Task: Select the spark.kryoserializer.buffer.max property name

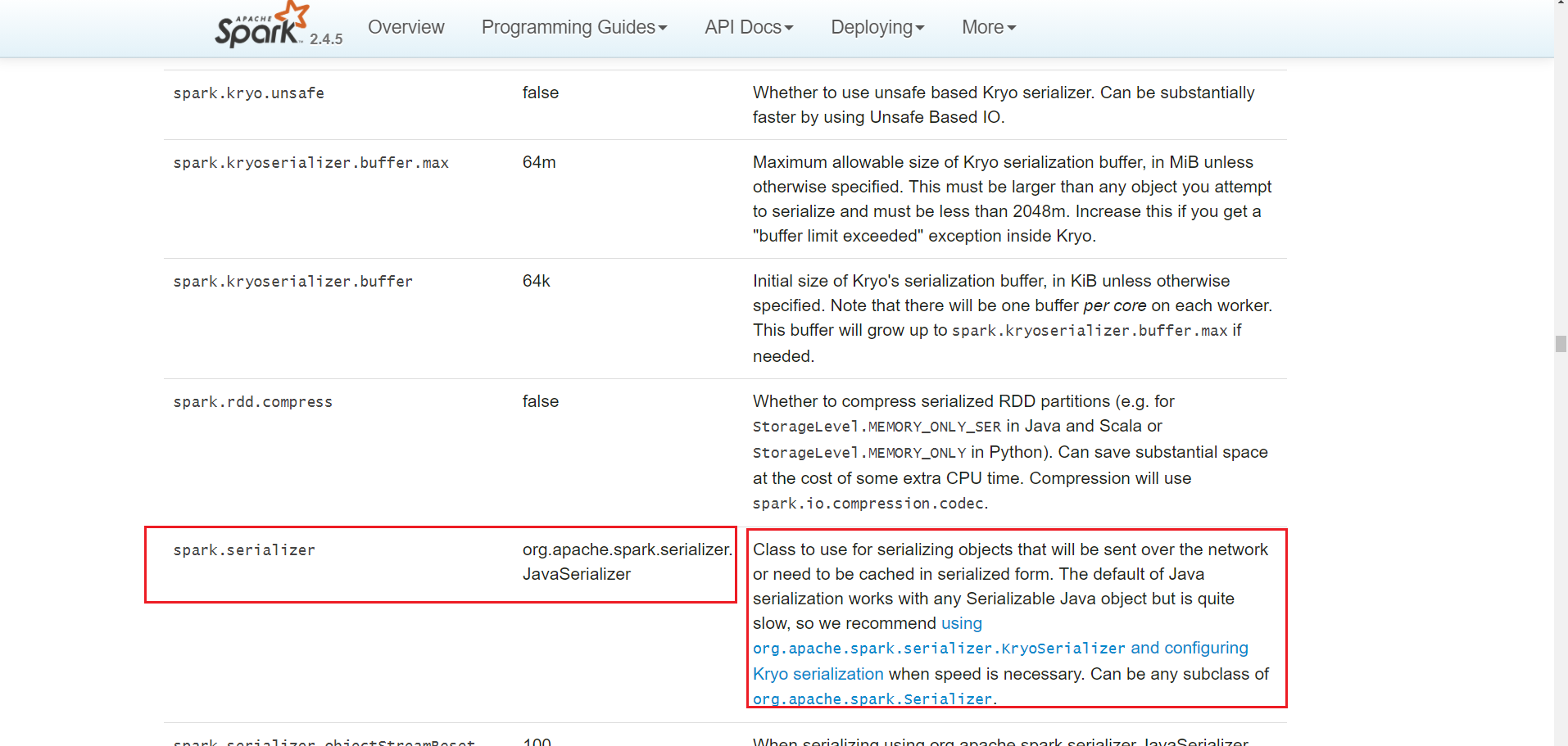Action: click(310, 163)
